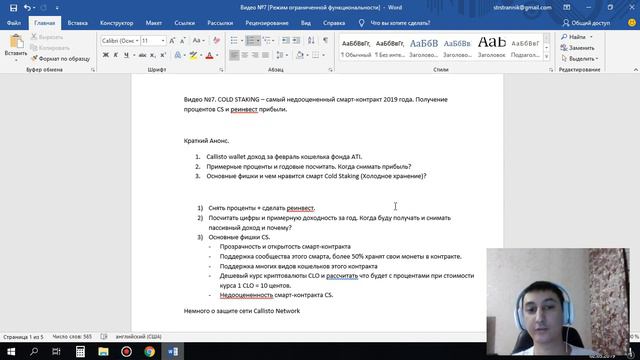Apply the Обычный style

coord(356,47)
